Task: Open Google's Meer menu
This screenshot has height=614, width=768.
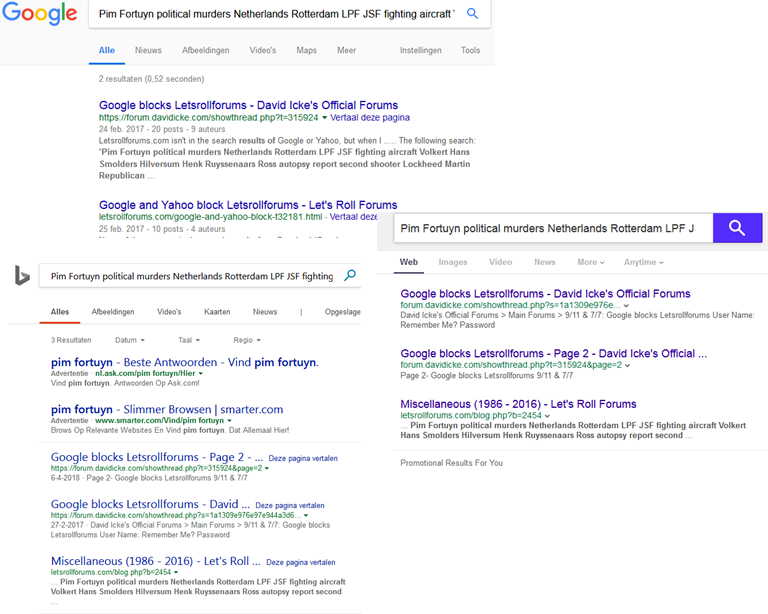Action: [x=346, y=50]
